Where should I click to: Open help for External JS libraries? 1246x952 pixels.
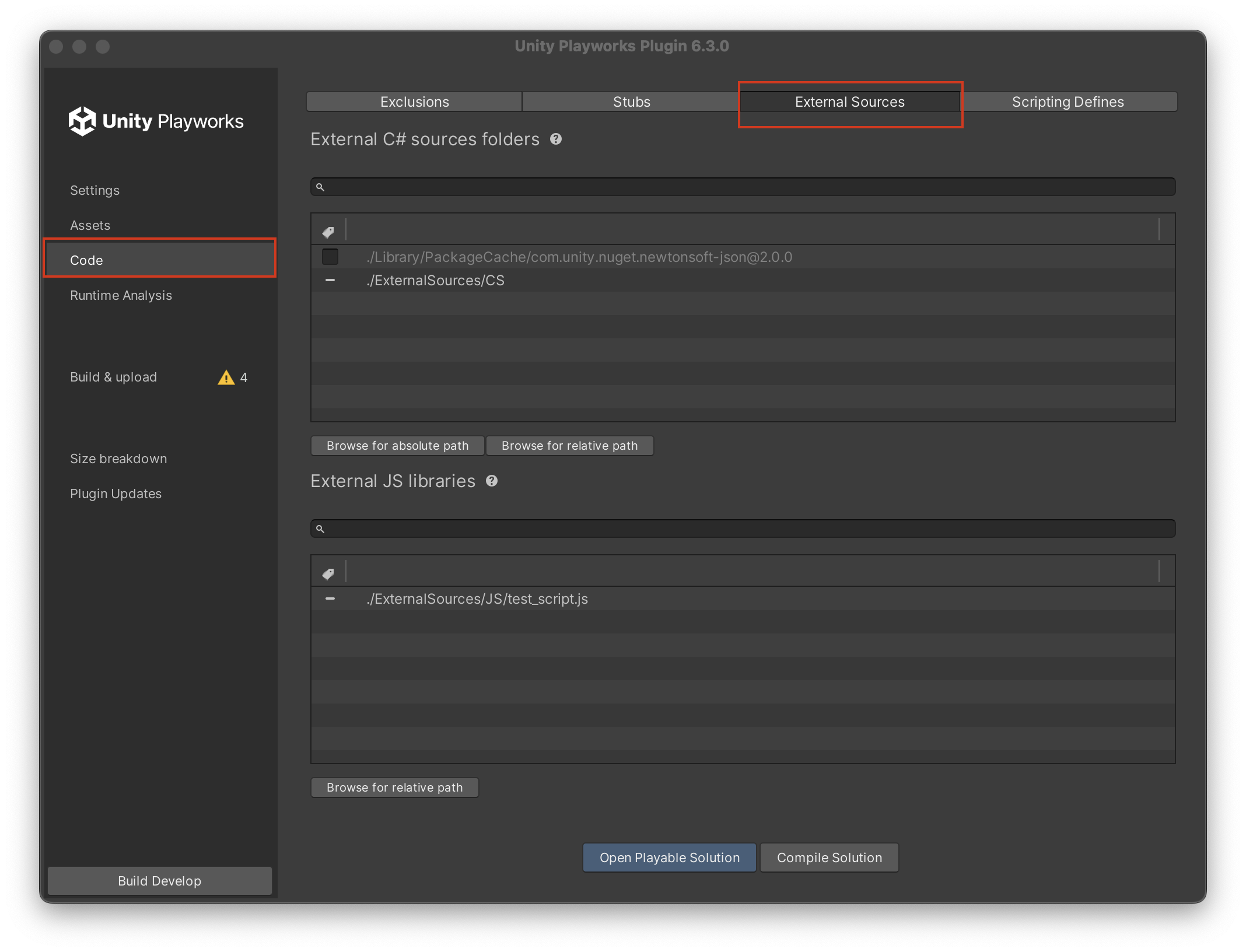492,481
